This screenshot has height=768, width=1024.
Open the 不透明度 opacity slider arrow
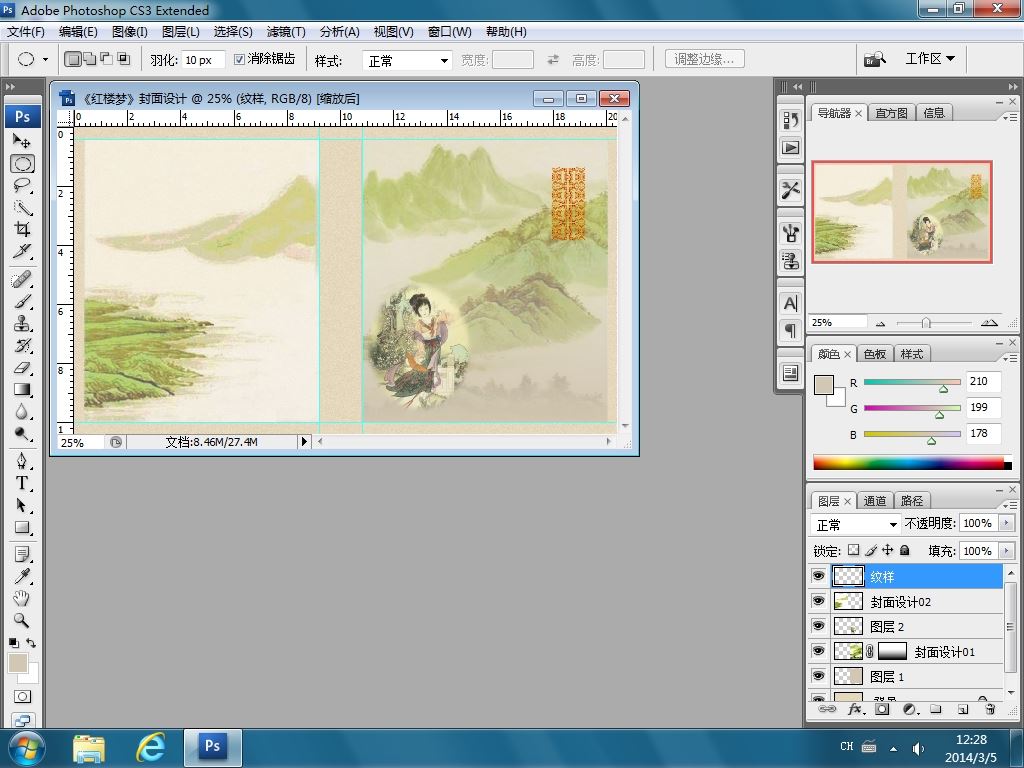pos(1006,523)
